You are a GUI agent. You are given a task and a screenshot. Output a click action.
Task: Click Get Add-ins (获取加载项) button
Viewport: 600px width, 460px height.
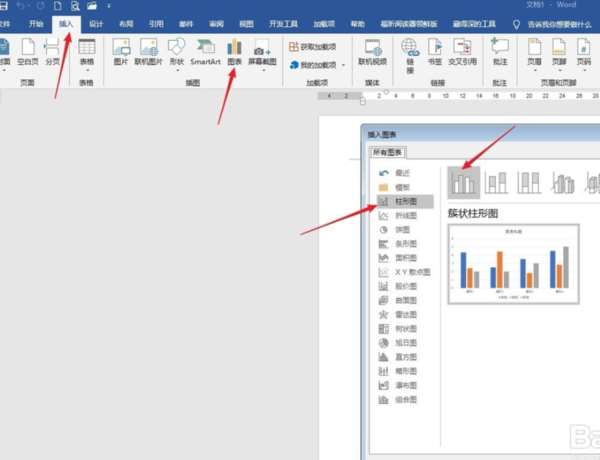pyautogui.click(x=313, y=47)
